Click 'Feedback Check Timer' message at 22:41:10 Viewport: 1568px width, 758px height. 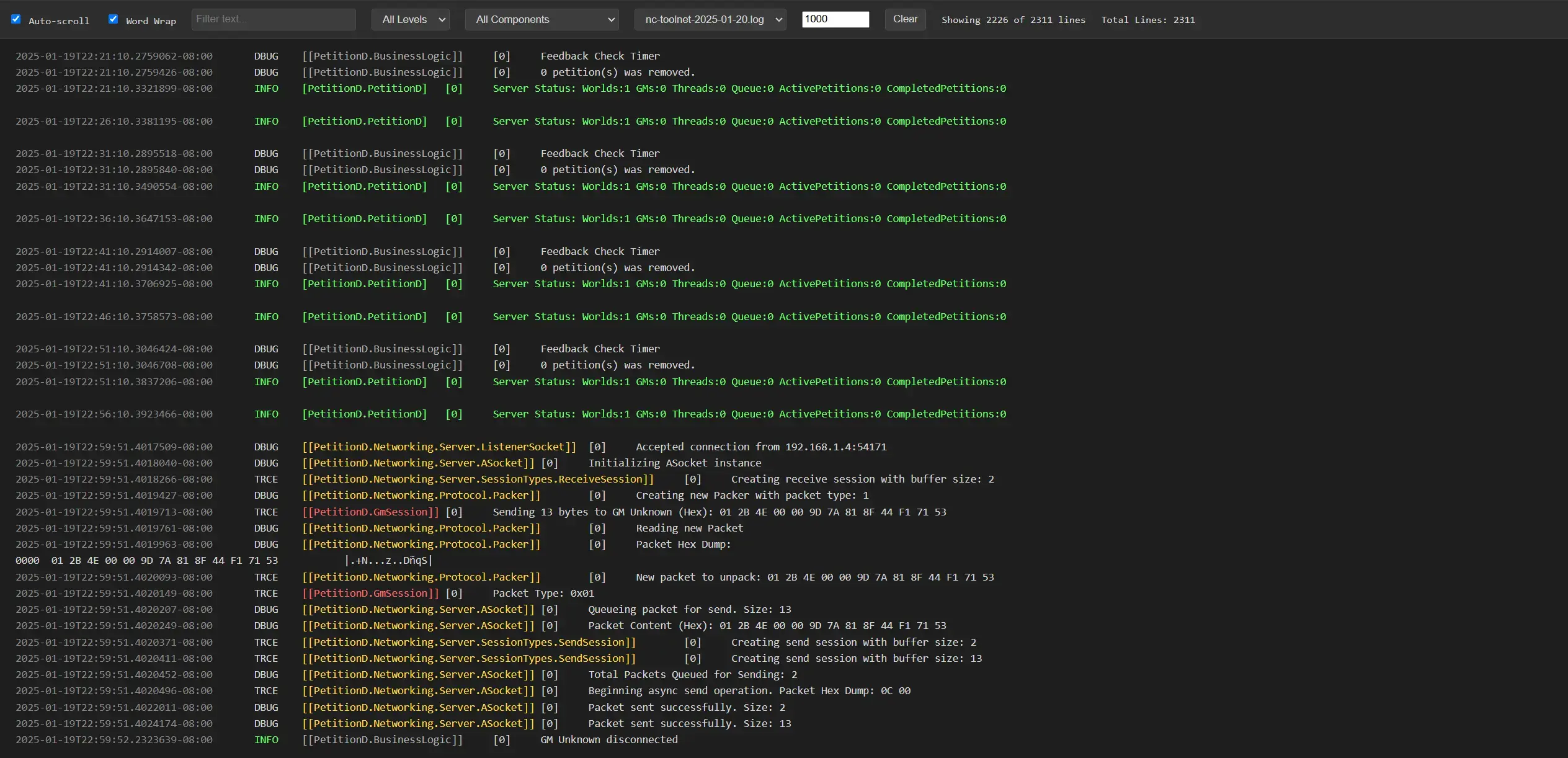point(600,251)
